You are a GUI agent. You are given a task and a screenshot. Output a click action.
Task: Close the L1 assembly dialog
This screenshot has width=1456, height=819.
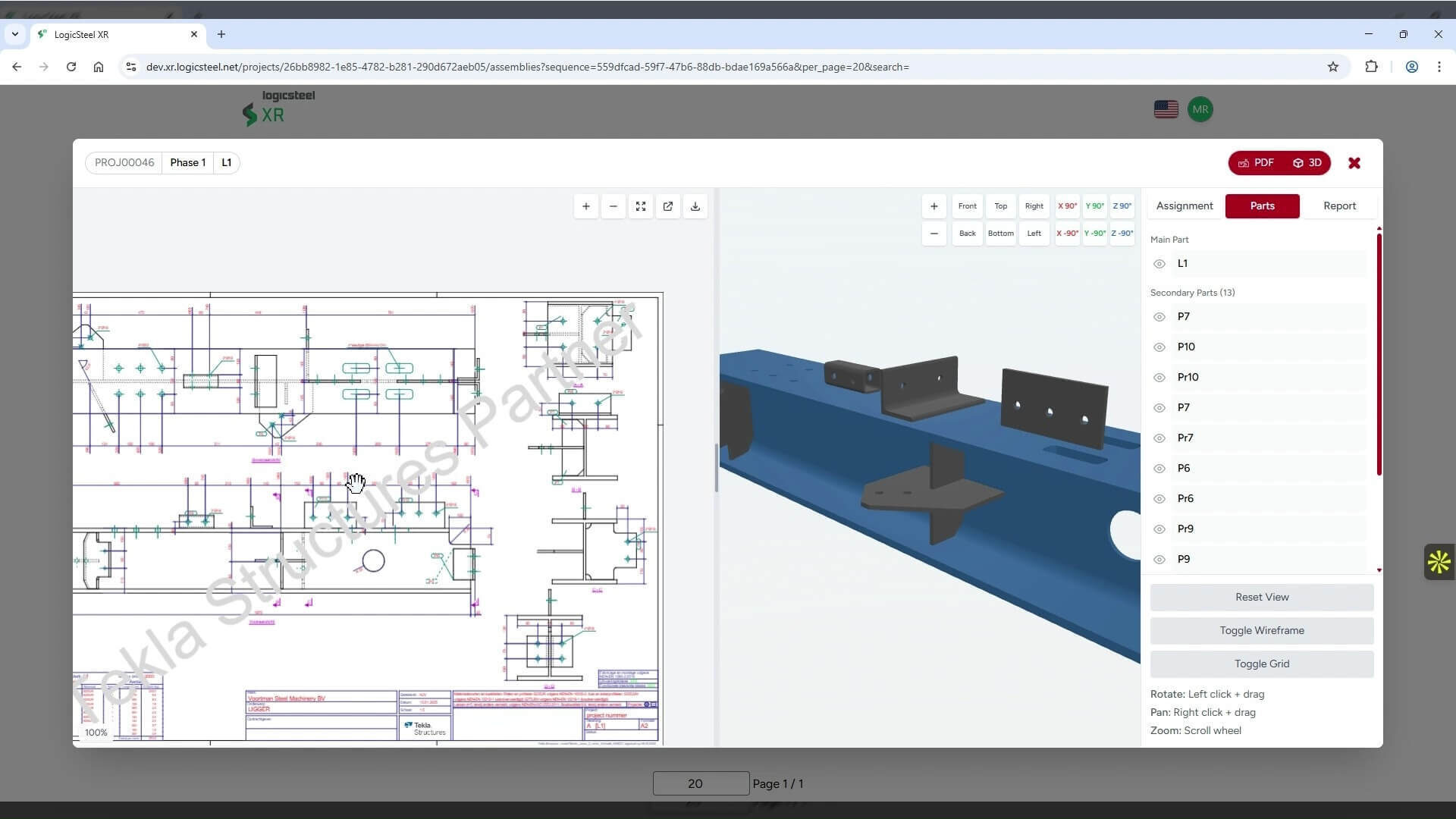tap(1354, 163)
